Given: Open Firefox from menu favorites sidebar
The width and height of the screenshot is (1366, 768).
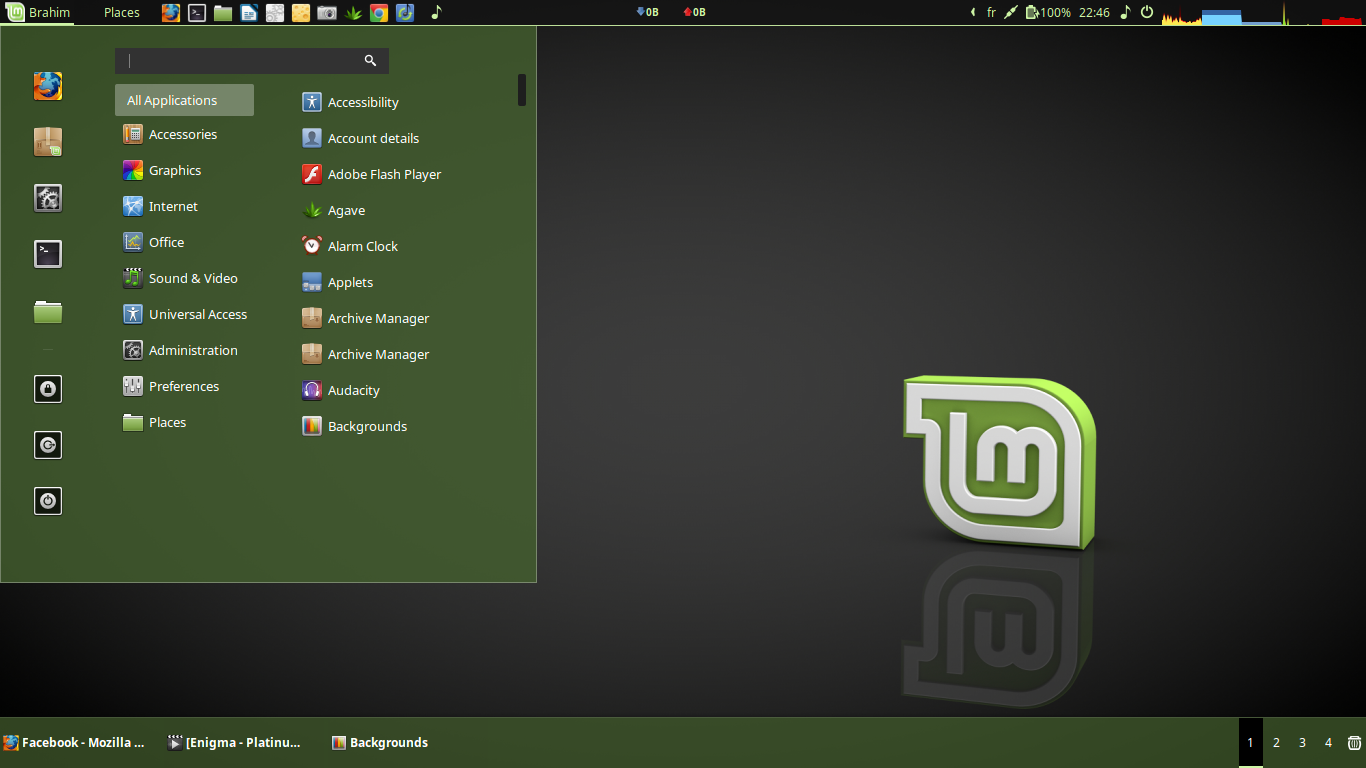Looking at the screenshot, I should click(48, 86).
